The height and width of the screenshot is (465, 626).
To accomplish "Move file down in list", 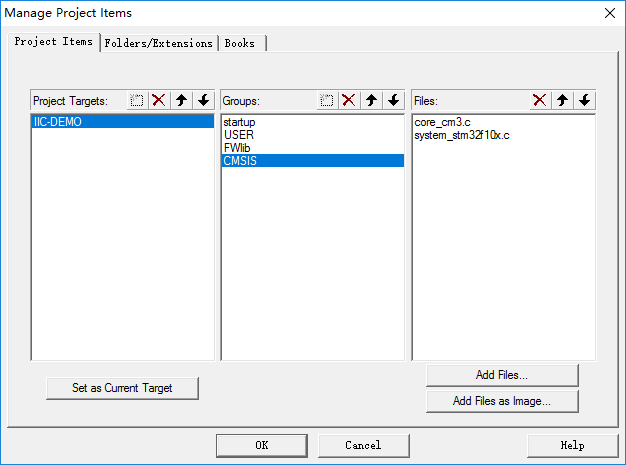I will (585, 100).
